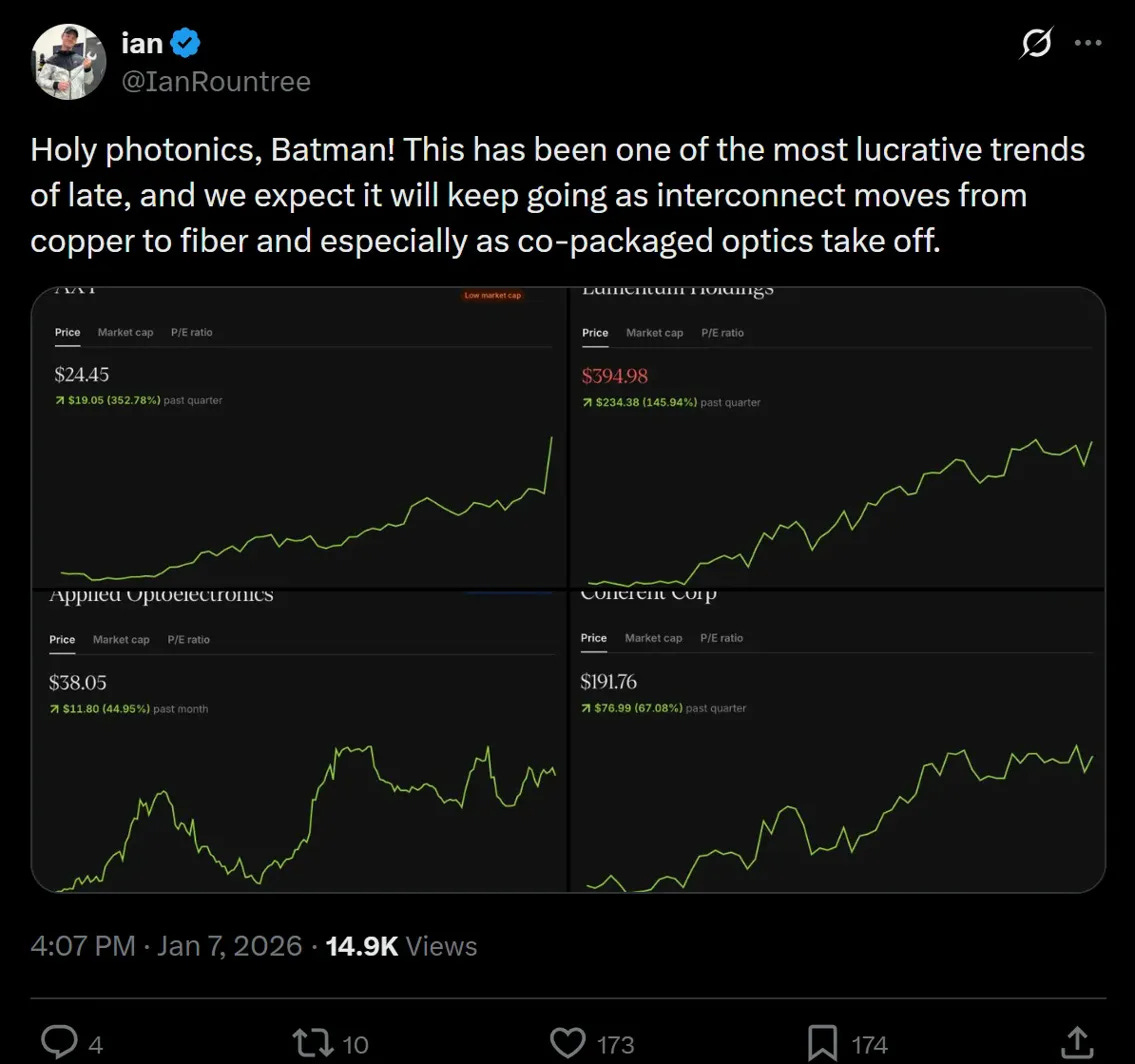1135x1064 pixels.
Task: Open the @IanRountree handle link
Action: pyautogui.click(x=215, y=81)
